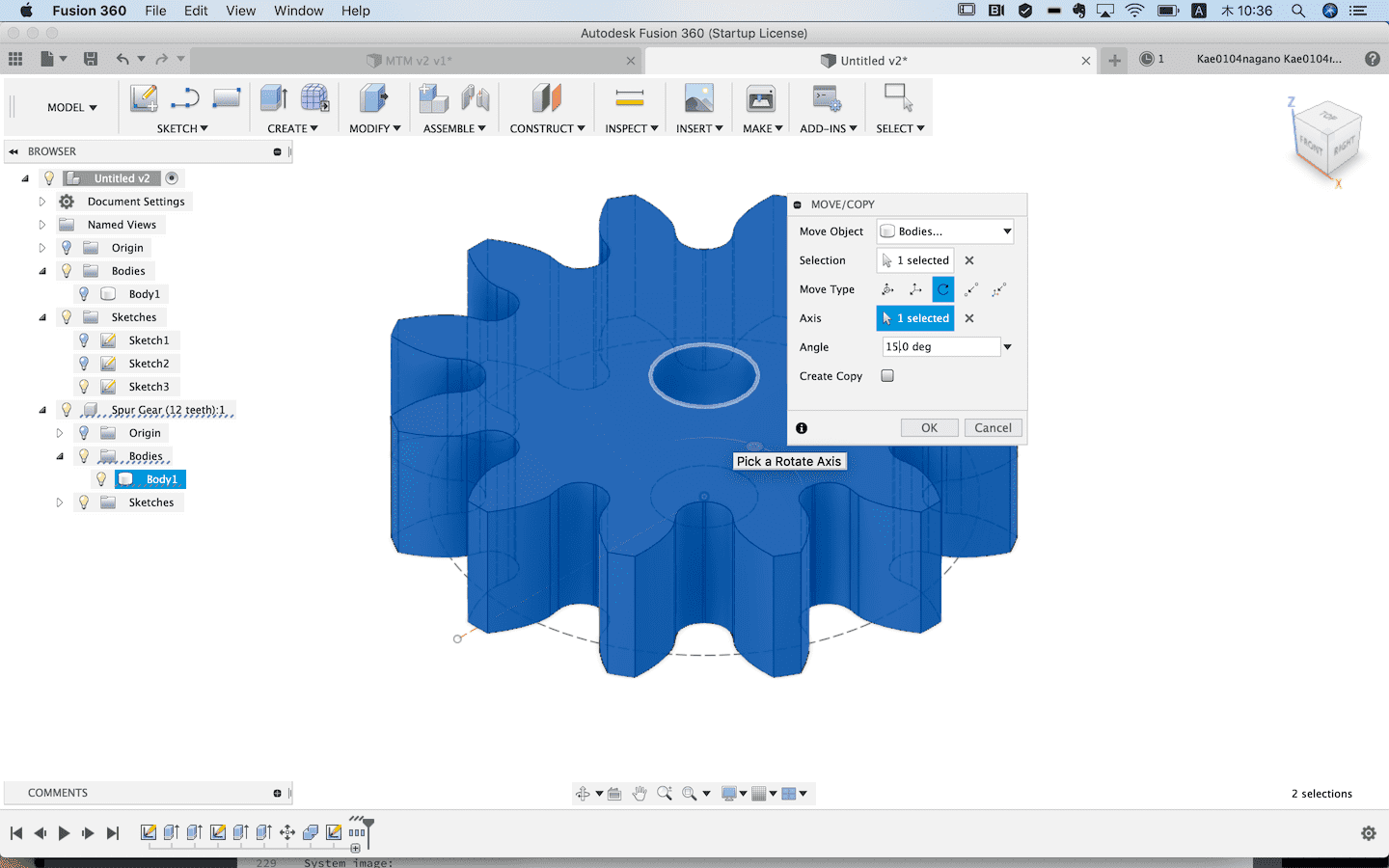Open the MODEL workspace dropdown

tap(72, 107)
